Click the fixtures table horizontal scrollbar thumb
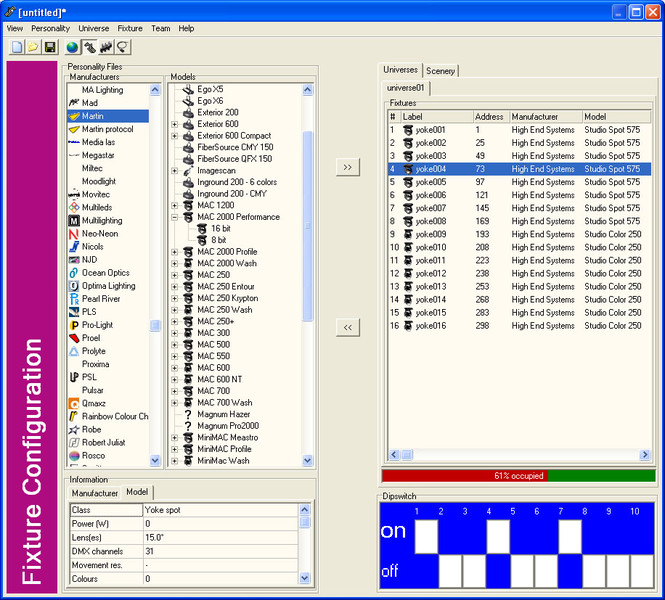Screen dimensions: 665x600 click(x=407, y=455)
